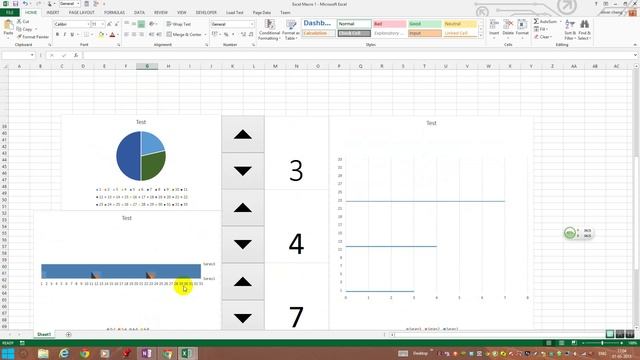Switch to the DEVELOPER tab
Image resolution: width=640 pixels, height=360 pixels.
[x=206, y=13]
